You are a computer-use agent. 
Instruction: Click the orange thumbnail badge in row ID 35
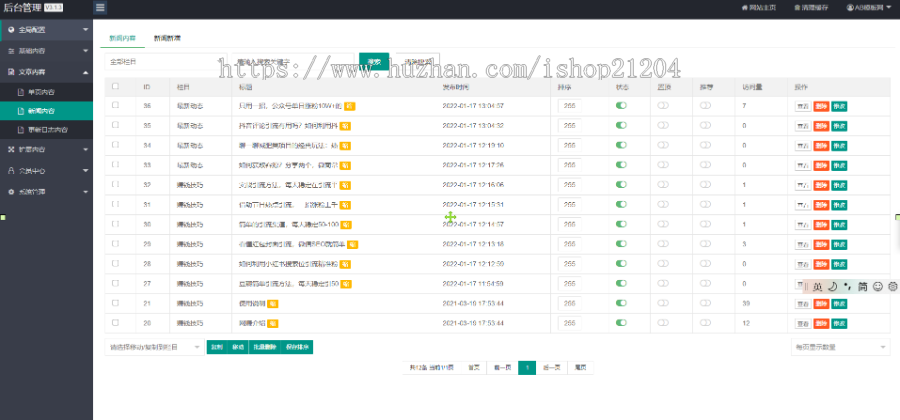pos(345,126)
